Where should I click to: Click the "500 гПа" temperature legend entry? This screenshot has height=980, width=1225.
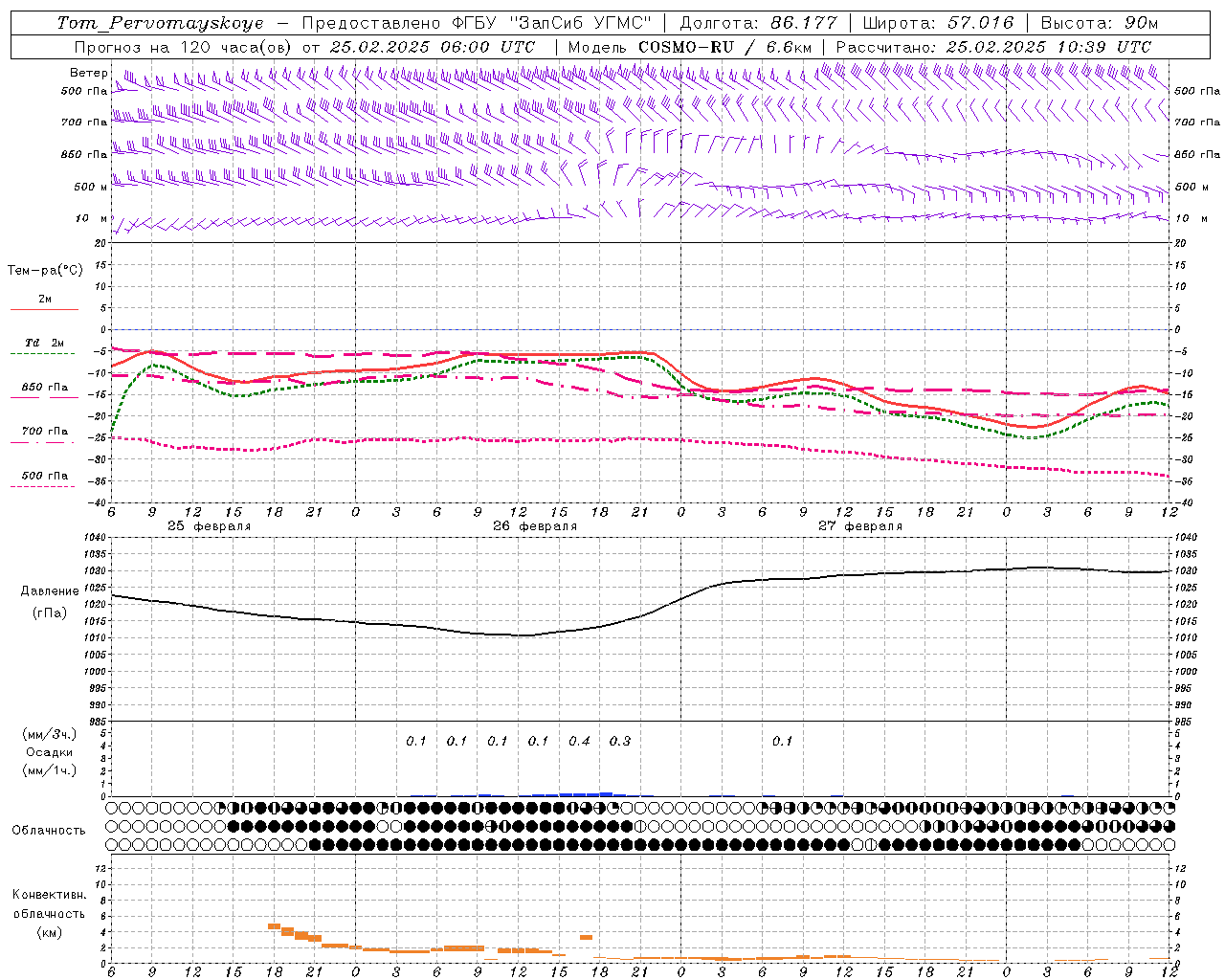(45, 476)
